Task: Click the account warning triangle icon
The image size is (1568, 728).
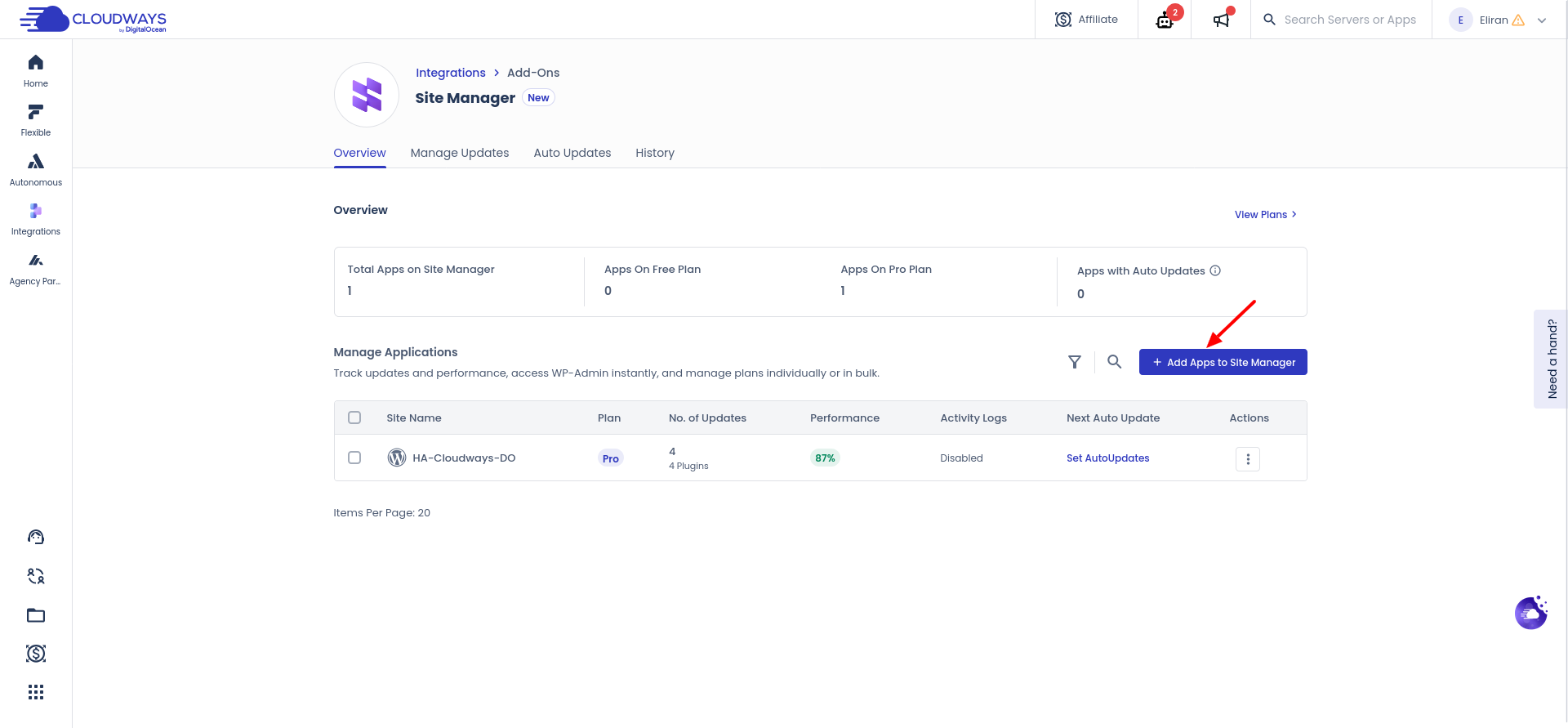Action: (1518, 20)
